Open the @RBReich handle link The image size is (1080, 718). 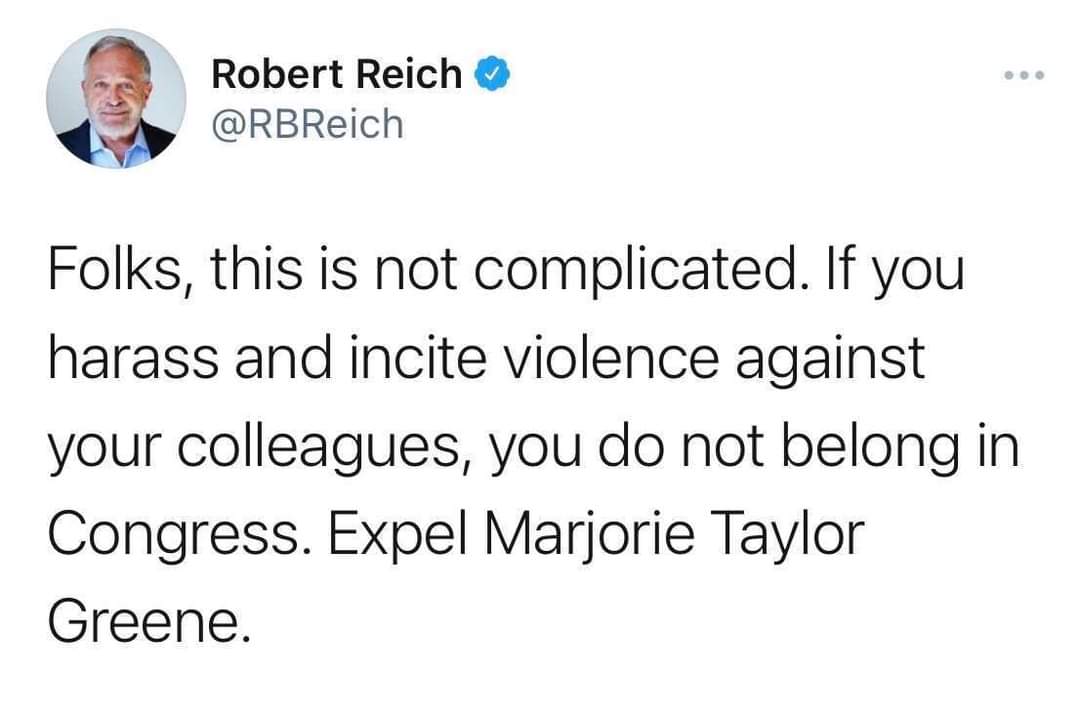point(307,124)
